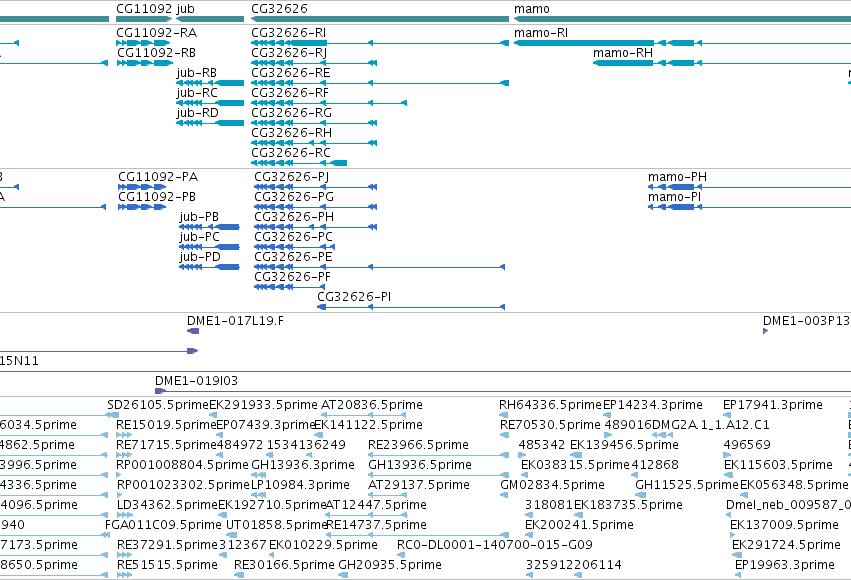Click the jub-RC transcript label
The image size is (851, 580).
[x=197, y=93]
